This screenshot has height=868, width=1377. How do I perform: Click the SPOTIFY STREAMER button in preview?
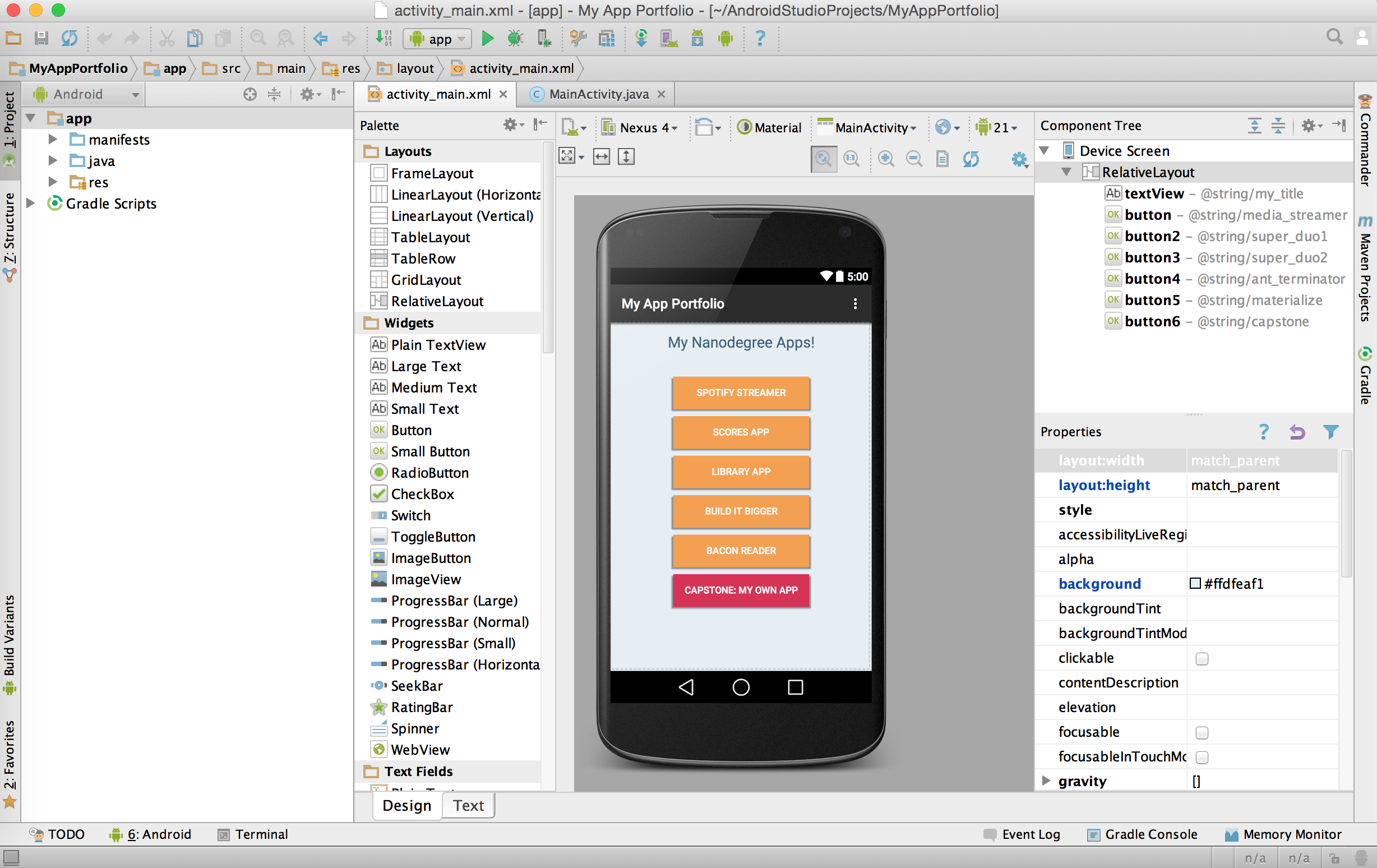[741, 393]
